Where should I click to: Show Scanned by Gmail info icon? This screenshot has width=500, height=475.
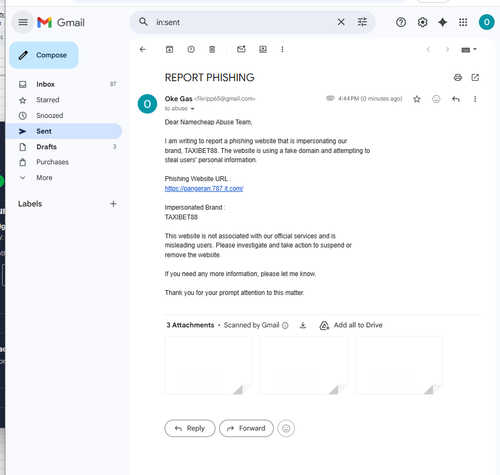285,325
